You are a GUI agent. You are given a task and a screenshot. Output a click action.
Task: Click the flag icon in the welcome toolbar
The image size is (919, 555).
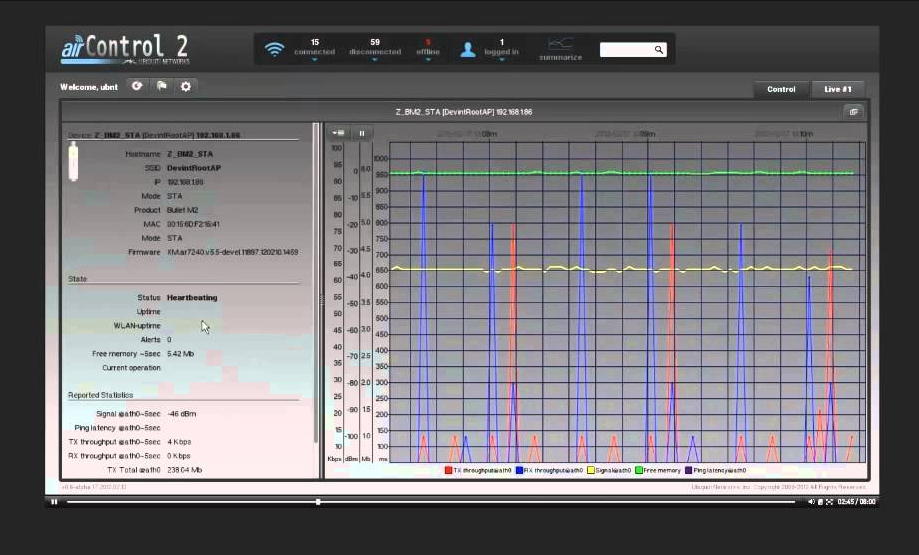161,87
